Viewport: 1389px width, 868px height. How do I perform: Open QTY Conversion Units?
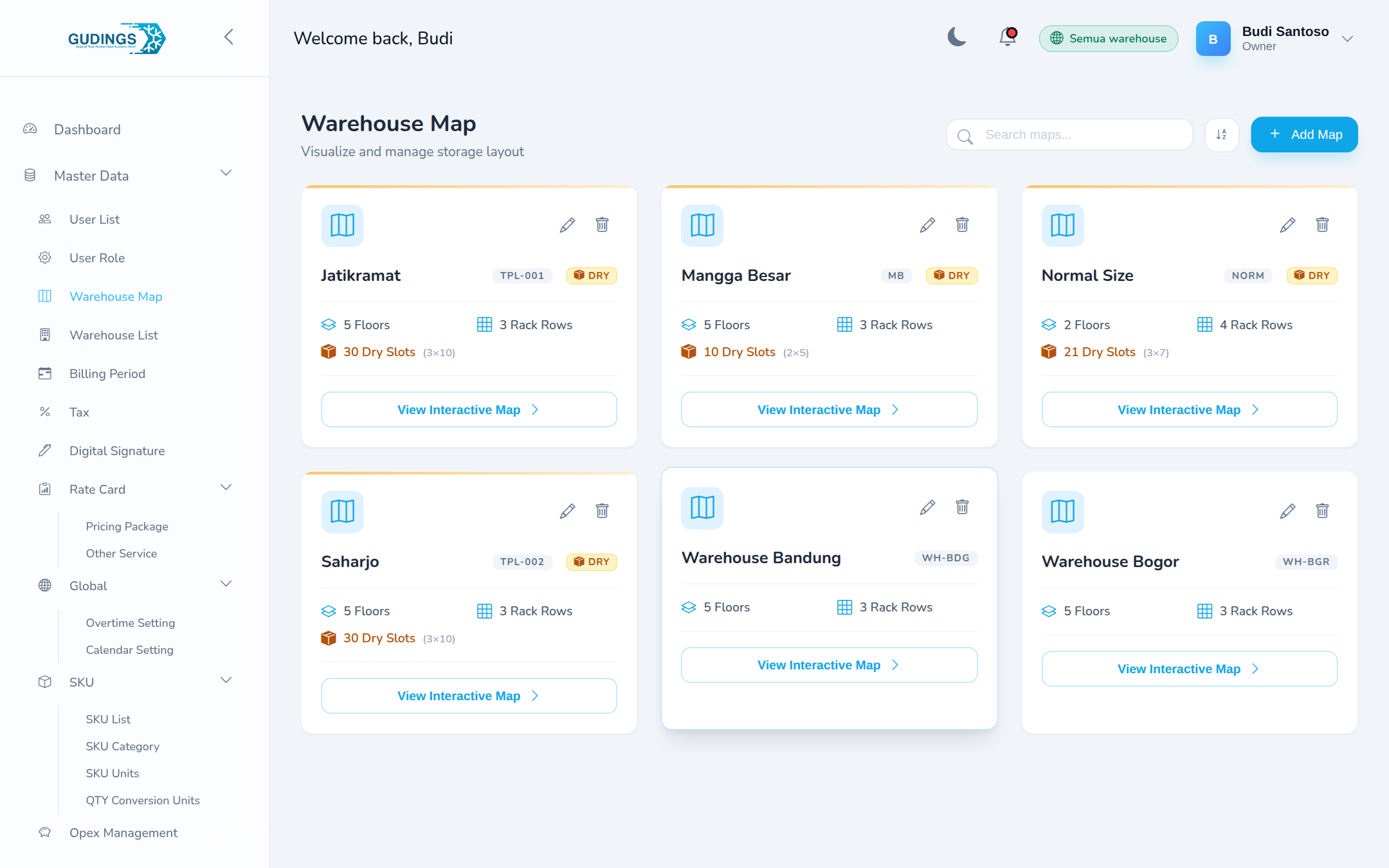pyautogui.click(x=142, y=800)
